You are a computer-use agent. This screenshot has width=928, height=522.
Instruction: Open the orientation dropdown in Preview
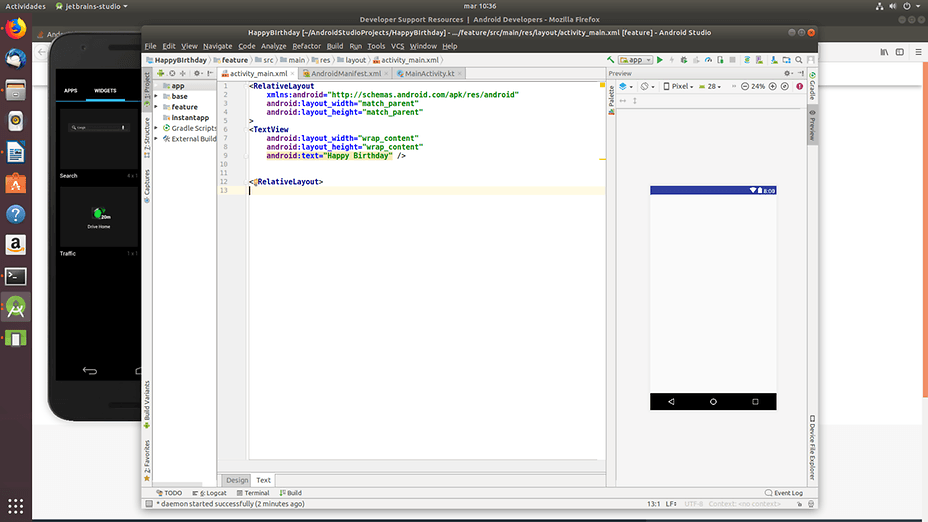click(x=648, y=86)
